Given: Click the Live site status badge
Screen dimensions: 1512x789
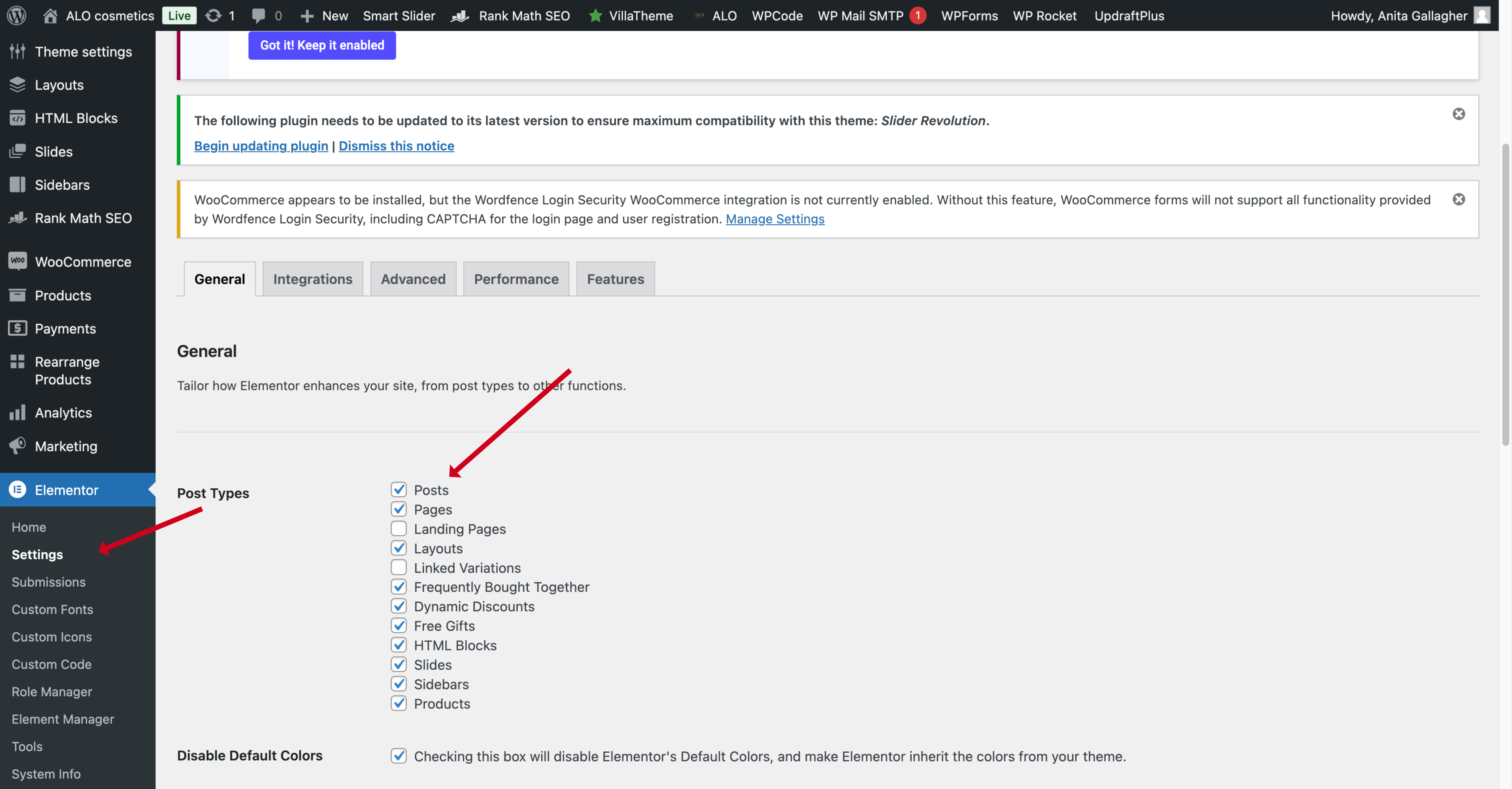Looking at the screenshot, I should click(179, 16).
